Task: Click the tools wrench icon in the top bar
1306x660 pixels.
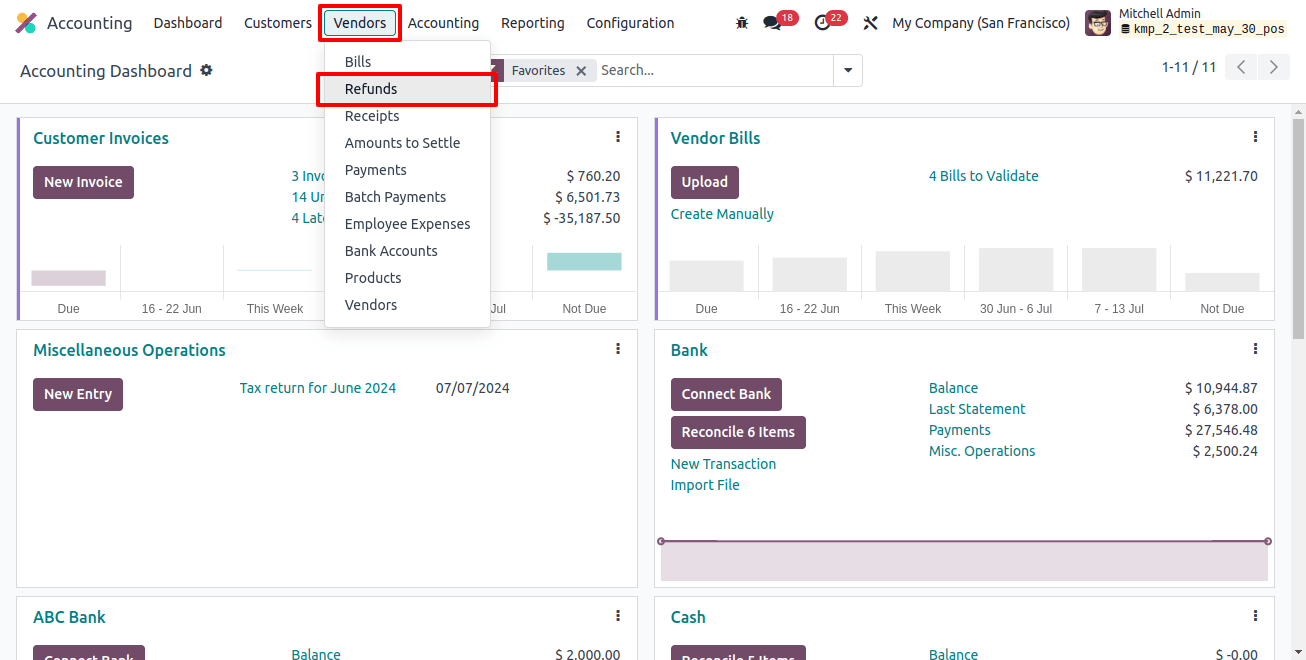Action: (x=870, y=23)
